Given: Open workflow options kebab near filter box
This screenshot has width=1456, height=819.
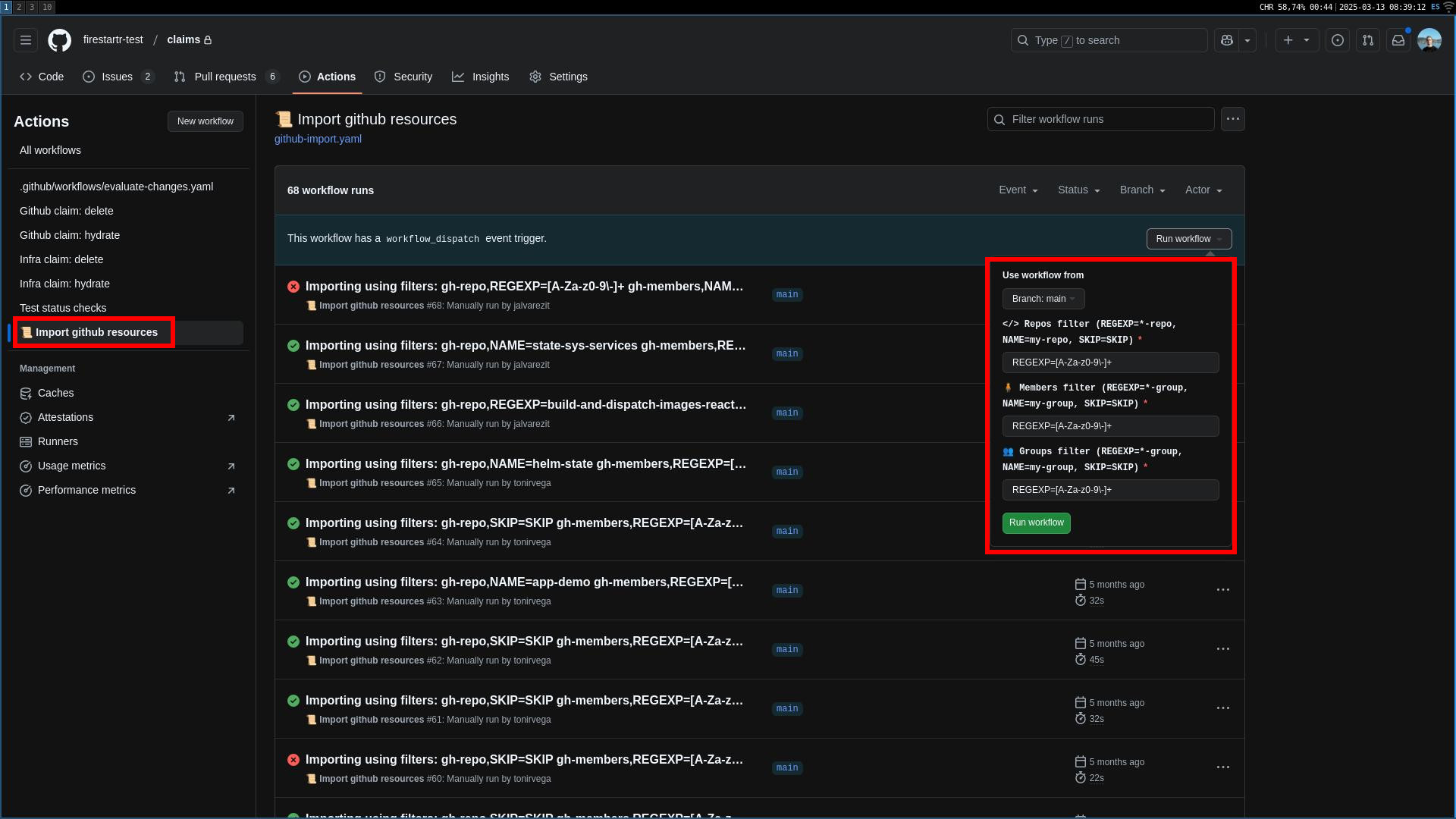Looking at the screenshot, I should click(x=1232, y=119).
